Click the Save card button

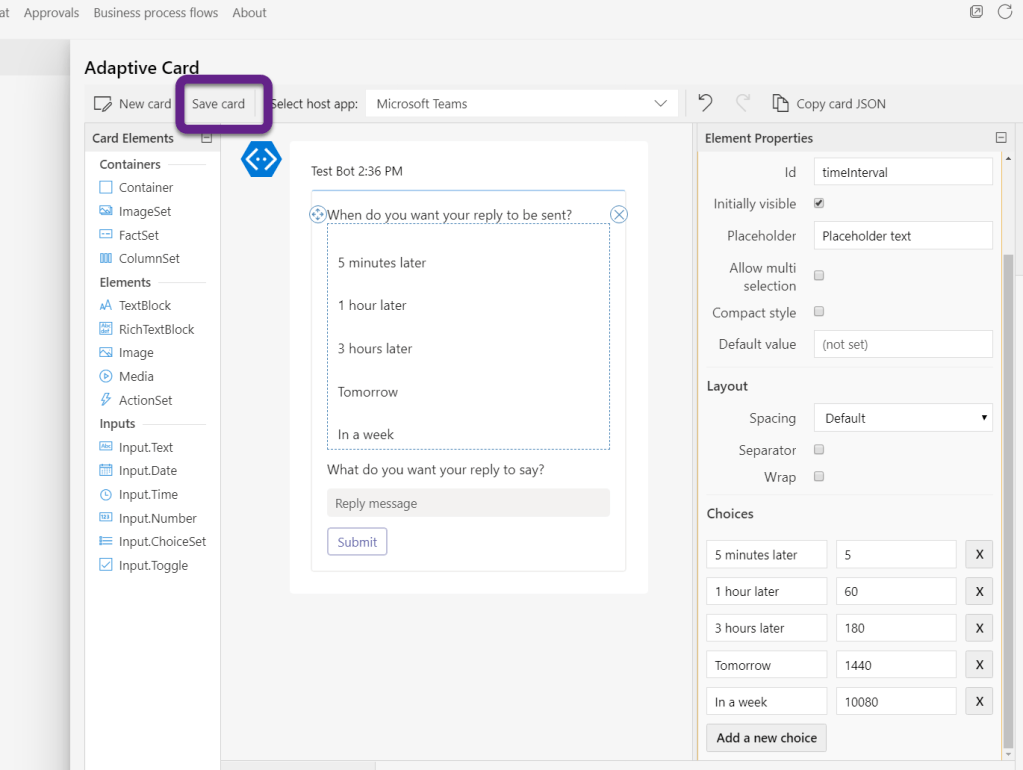pos(218,103)
